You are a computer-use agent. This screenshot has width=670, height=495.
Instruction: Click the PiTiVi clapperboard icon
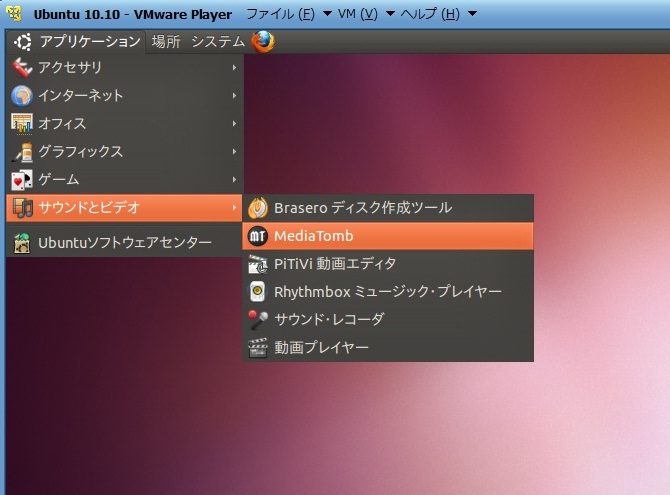(x=258, y=264)
